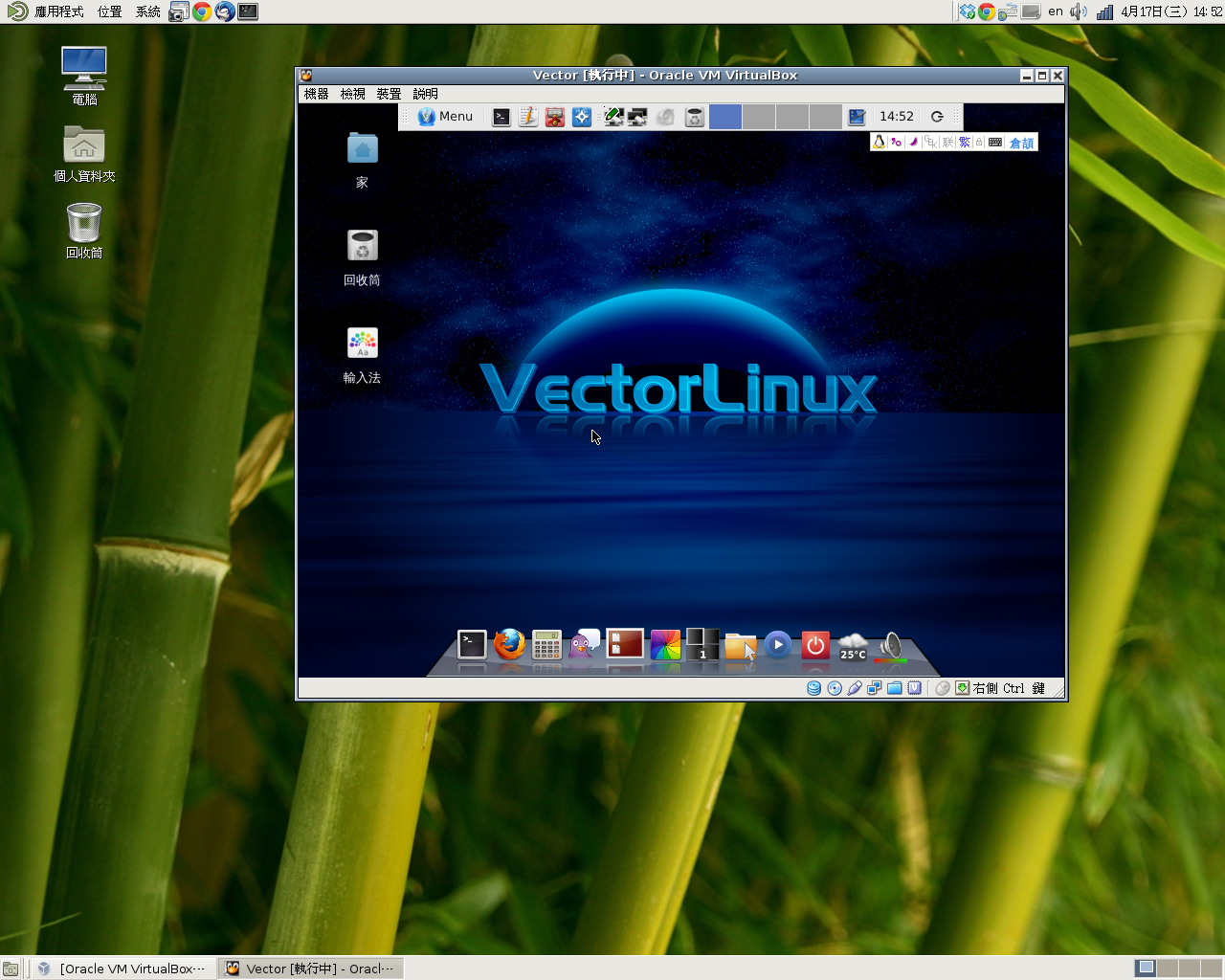The height and width of the screenshot is (980, 1225).
Task: Launch Firefox from the dock
Action: tap(509, 645)
